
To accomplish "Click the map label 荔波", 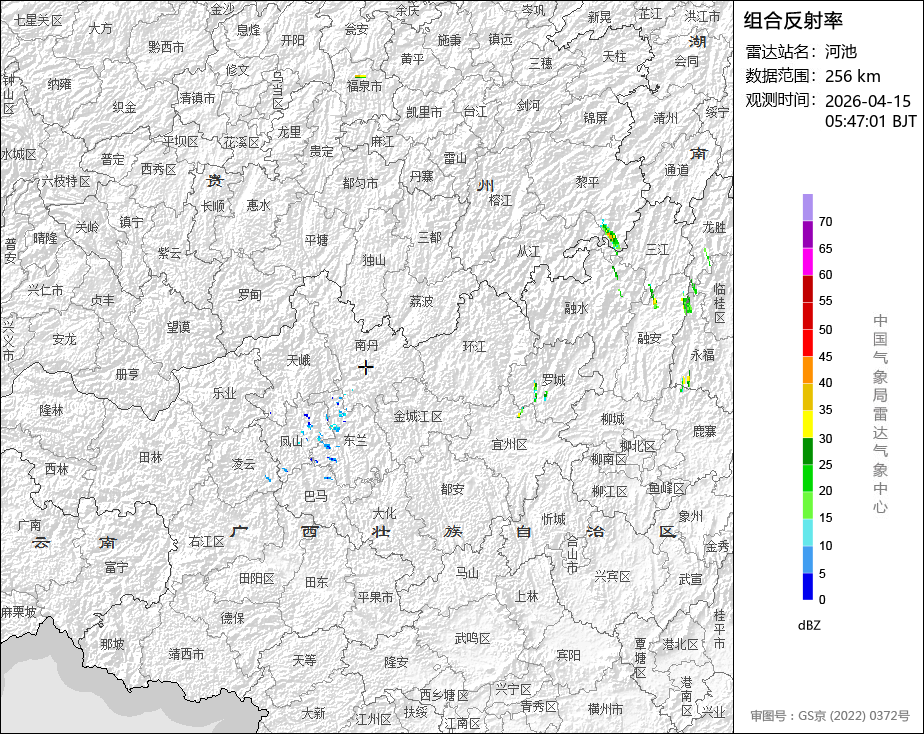I will (421, 302).
